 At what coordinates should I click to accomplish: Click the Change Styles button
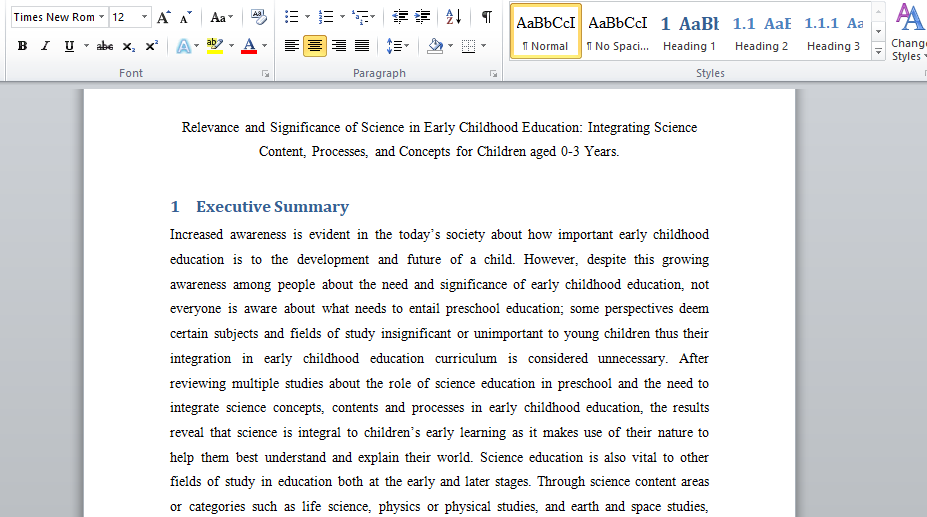coord(909,33)
